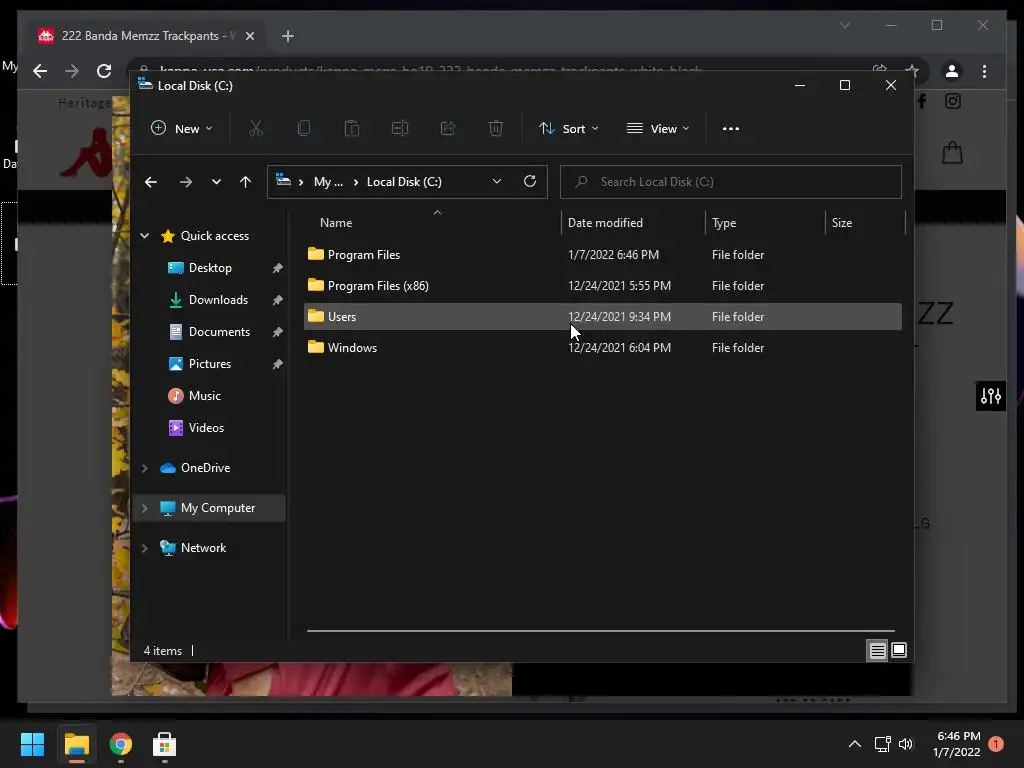Open Downloads in Quick access

point(218,300)
